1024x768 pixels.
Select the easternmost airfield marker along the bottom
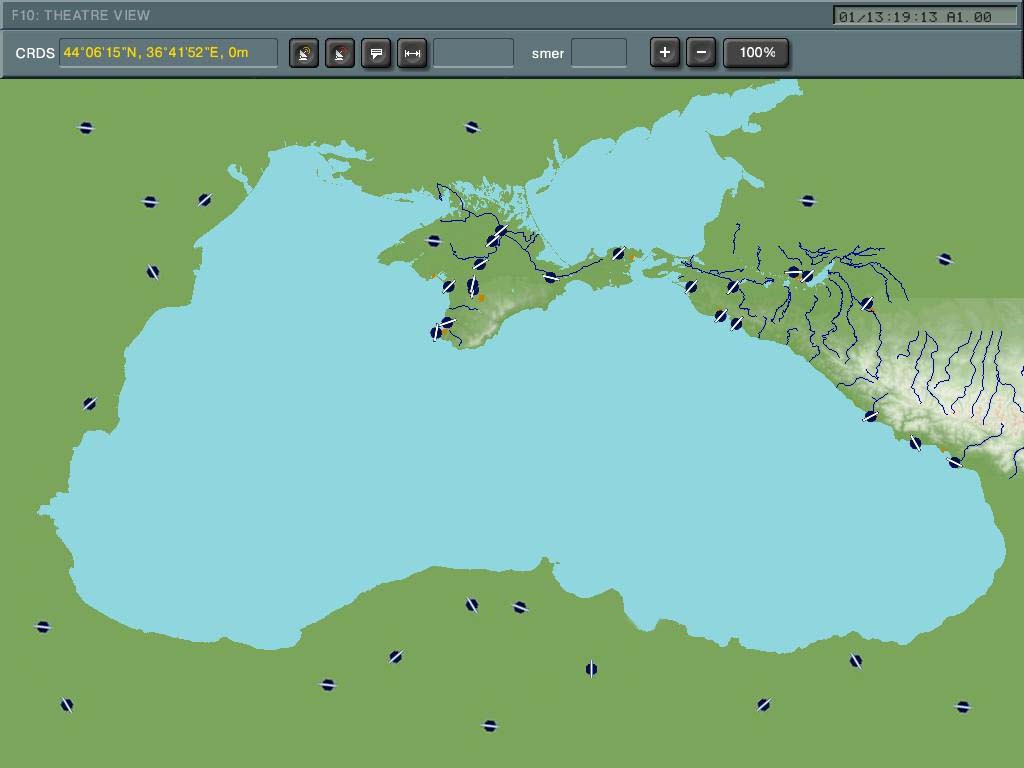(x=962, y=707)
